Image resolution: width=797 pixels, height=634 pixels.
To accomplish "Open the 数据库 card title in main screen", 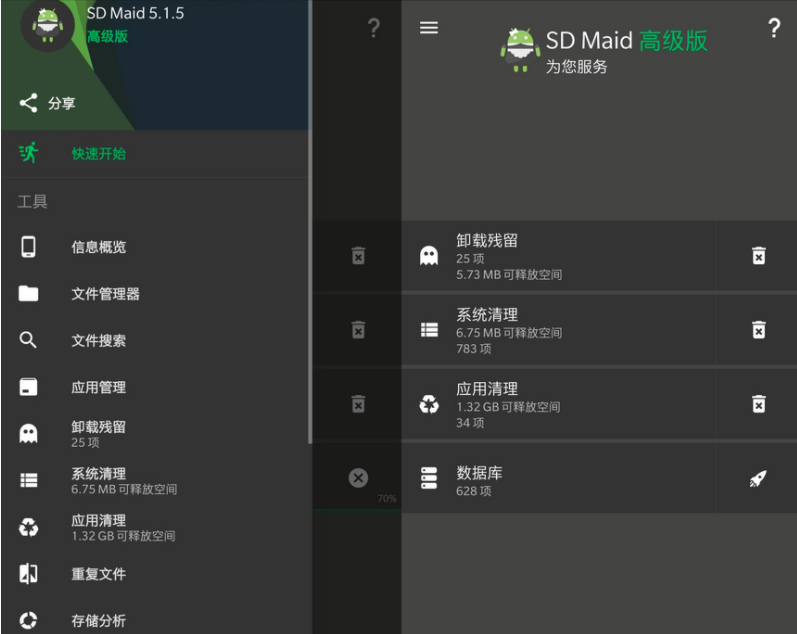I will [479, 472].
